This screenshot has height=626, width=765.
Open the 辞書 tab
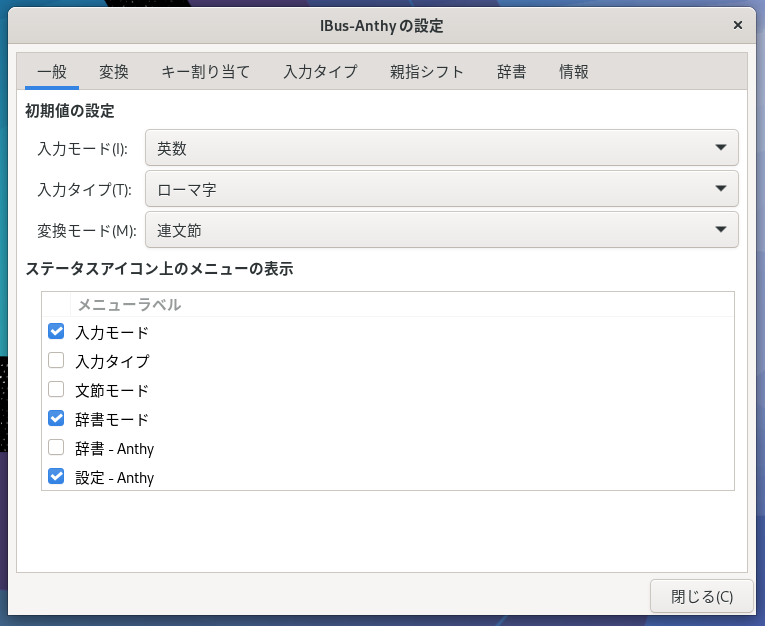coord(511,72)
